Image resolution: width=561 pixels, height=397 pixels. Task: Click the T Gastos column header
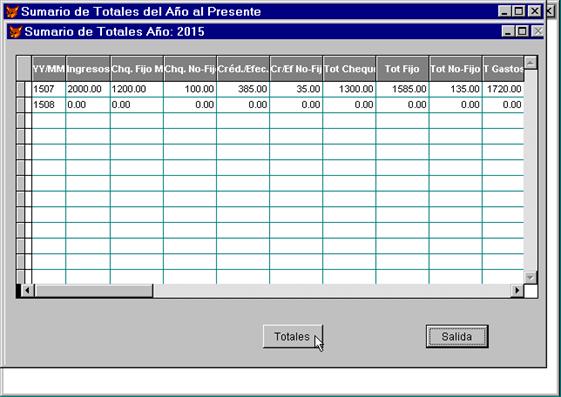[x=503, y=69]
